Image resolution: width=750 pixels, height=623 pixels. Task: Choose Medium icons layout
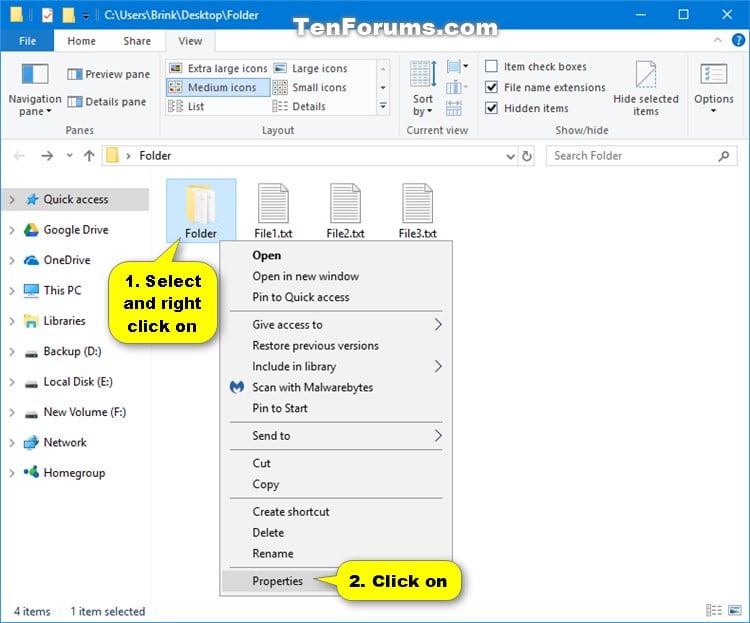tap(218, 88)
